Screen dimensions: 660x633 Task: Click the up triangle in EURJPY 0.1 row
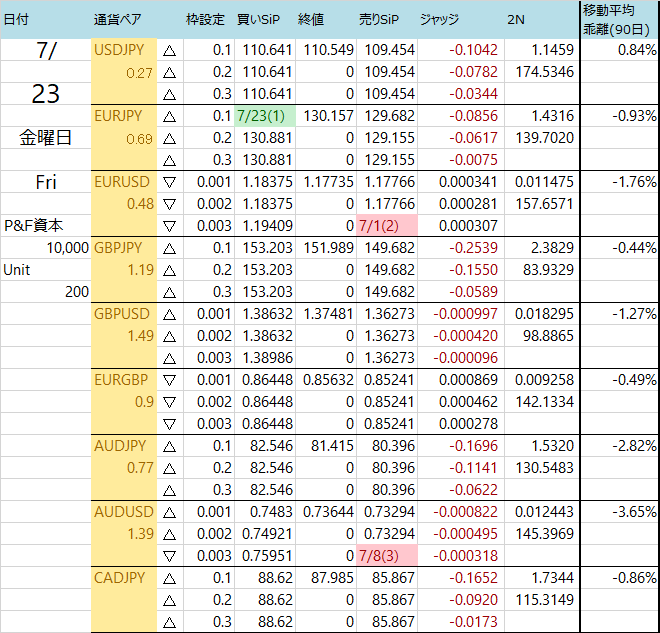(x=169, y=116)
